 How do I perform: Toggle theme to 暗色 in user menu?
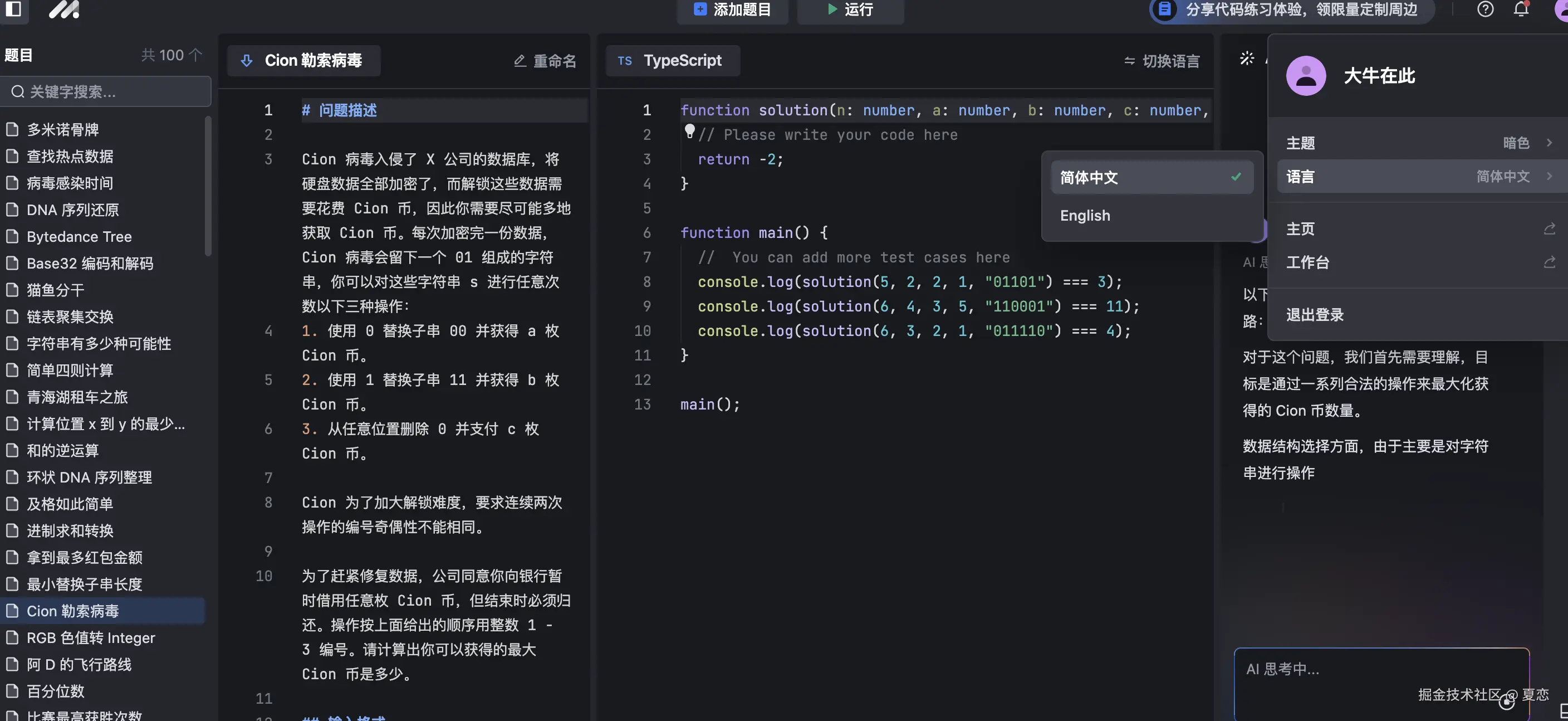[1516, 143]
